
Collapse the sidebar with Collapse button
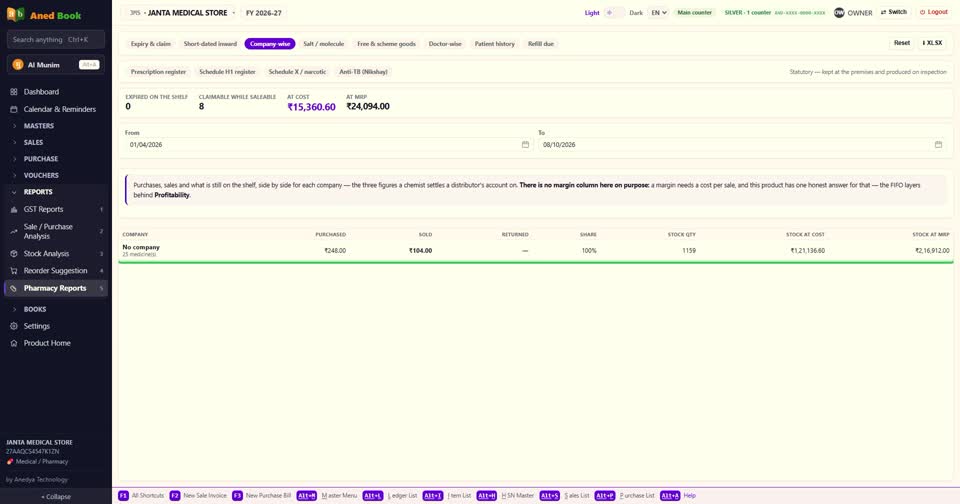click(56, 497)
